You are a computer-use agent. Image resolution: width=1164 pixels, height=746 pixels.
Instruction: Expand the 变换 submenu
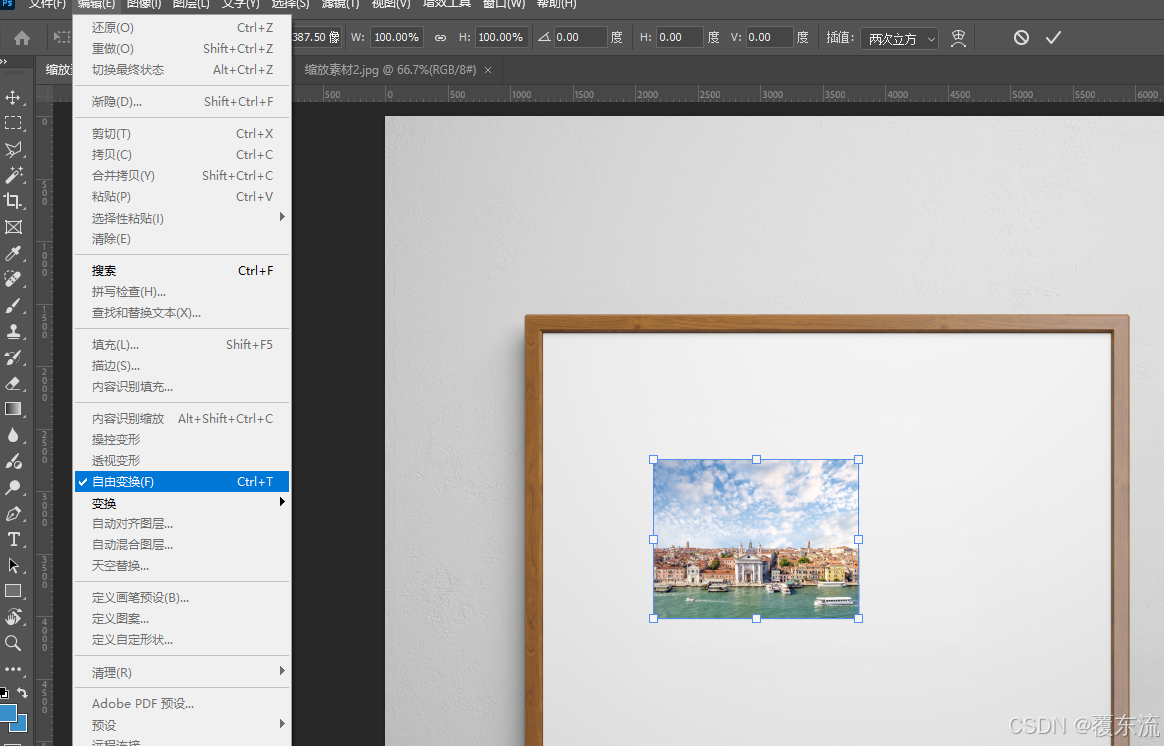pyautogui.click(x=182, y=503)
